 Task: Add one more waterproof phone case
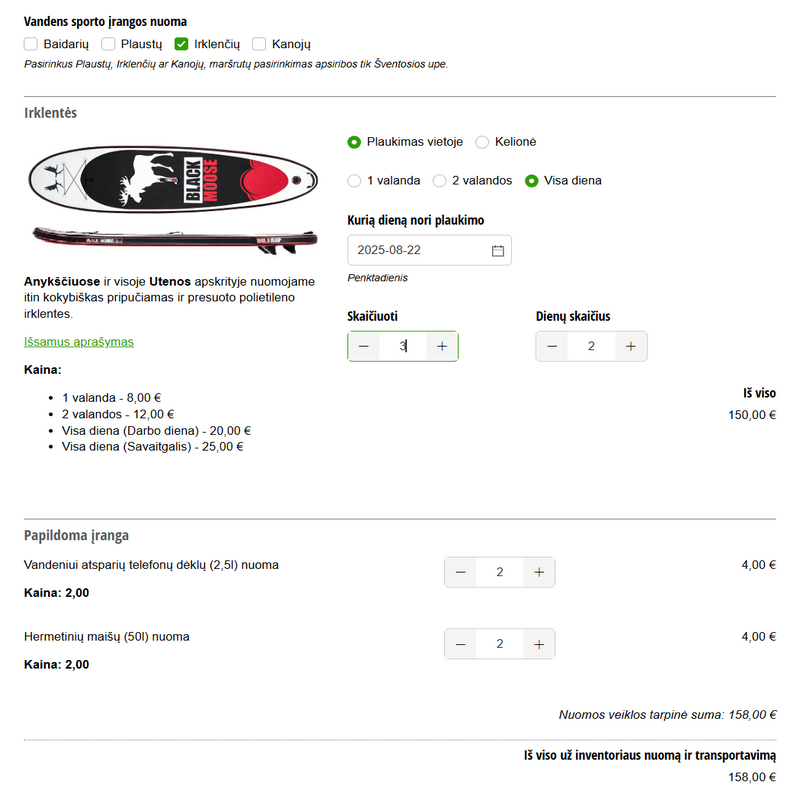pyautogui.click(x=538, y=572)
